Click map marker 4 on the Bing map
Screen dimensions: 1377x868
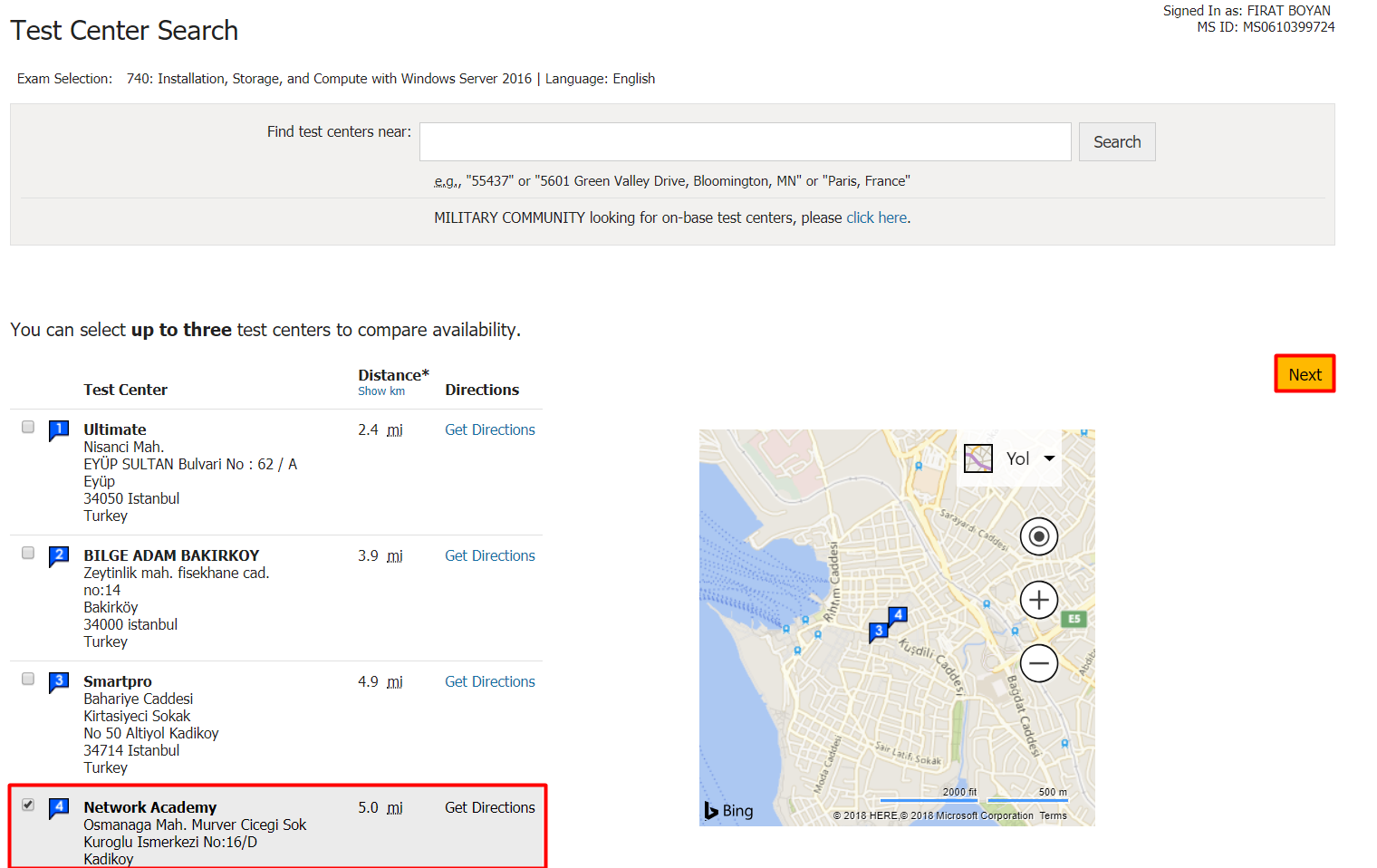coord(897,616)
